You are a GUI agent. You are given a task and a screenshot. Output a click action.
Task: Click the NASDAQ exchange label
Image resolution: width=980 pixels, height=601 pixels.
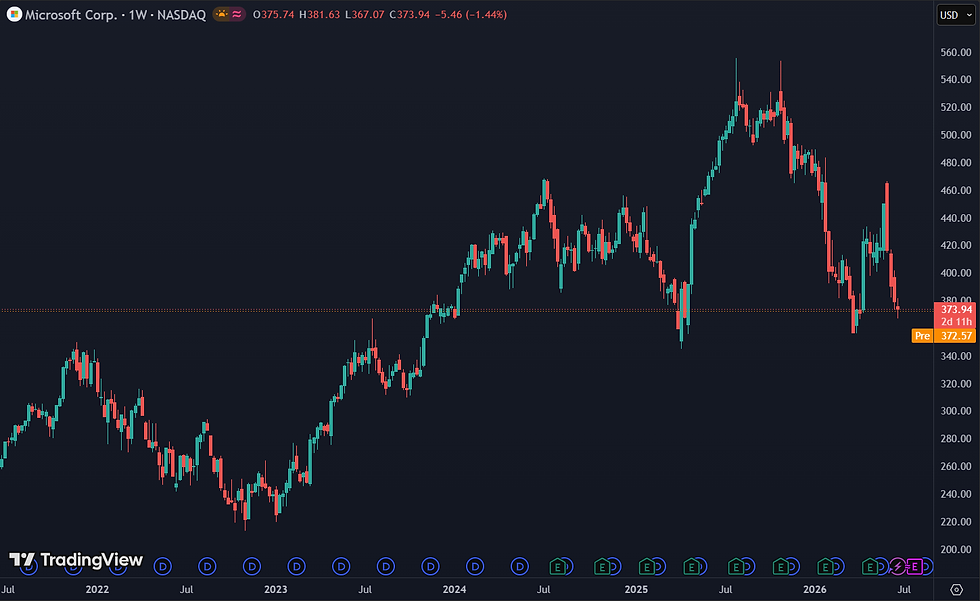coord(181,14)
